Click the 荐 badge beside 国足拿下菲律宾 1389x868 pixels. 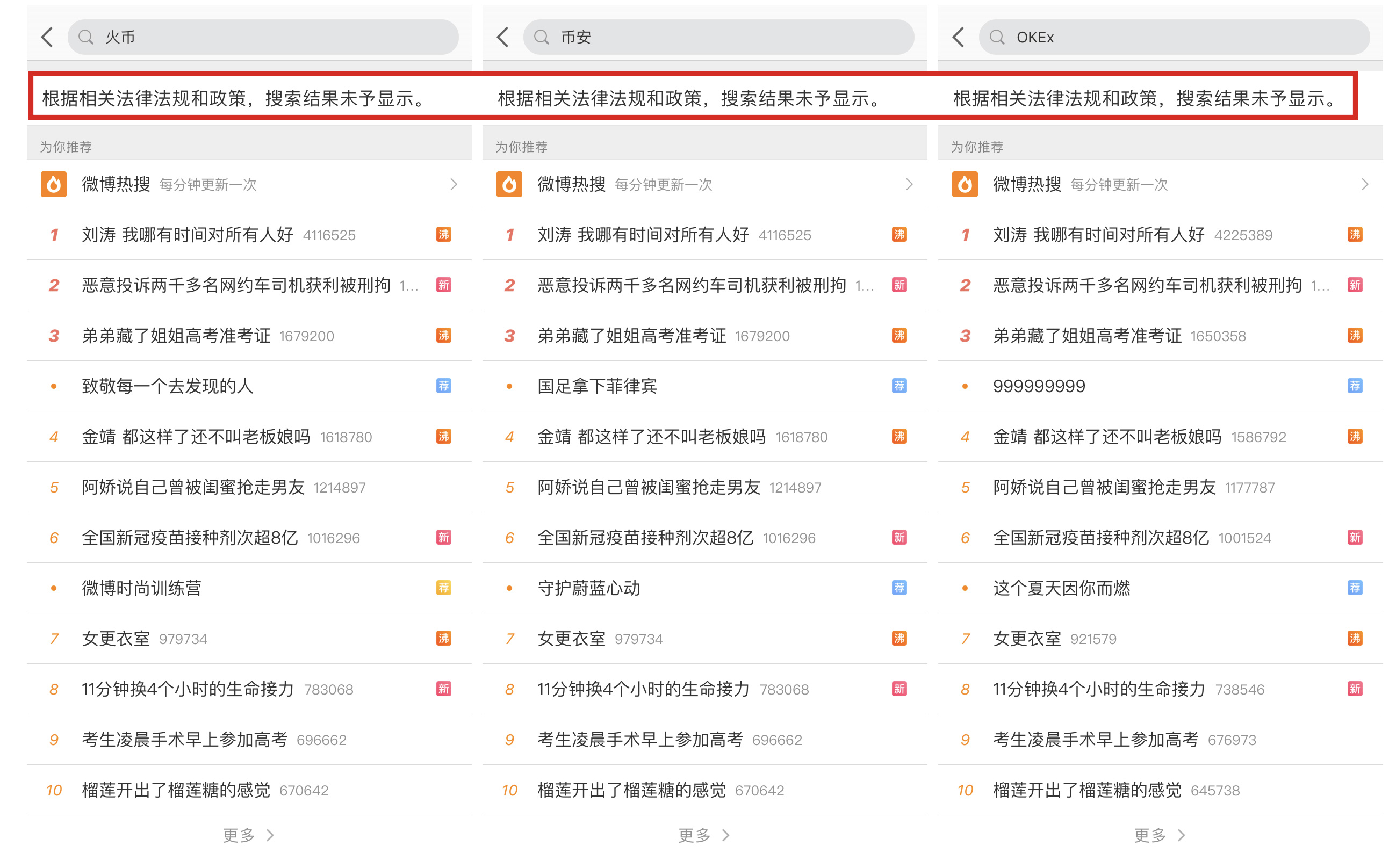(x=898, y=386)
